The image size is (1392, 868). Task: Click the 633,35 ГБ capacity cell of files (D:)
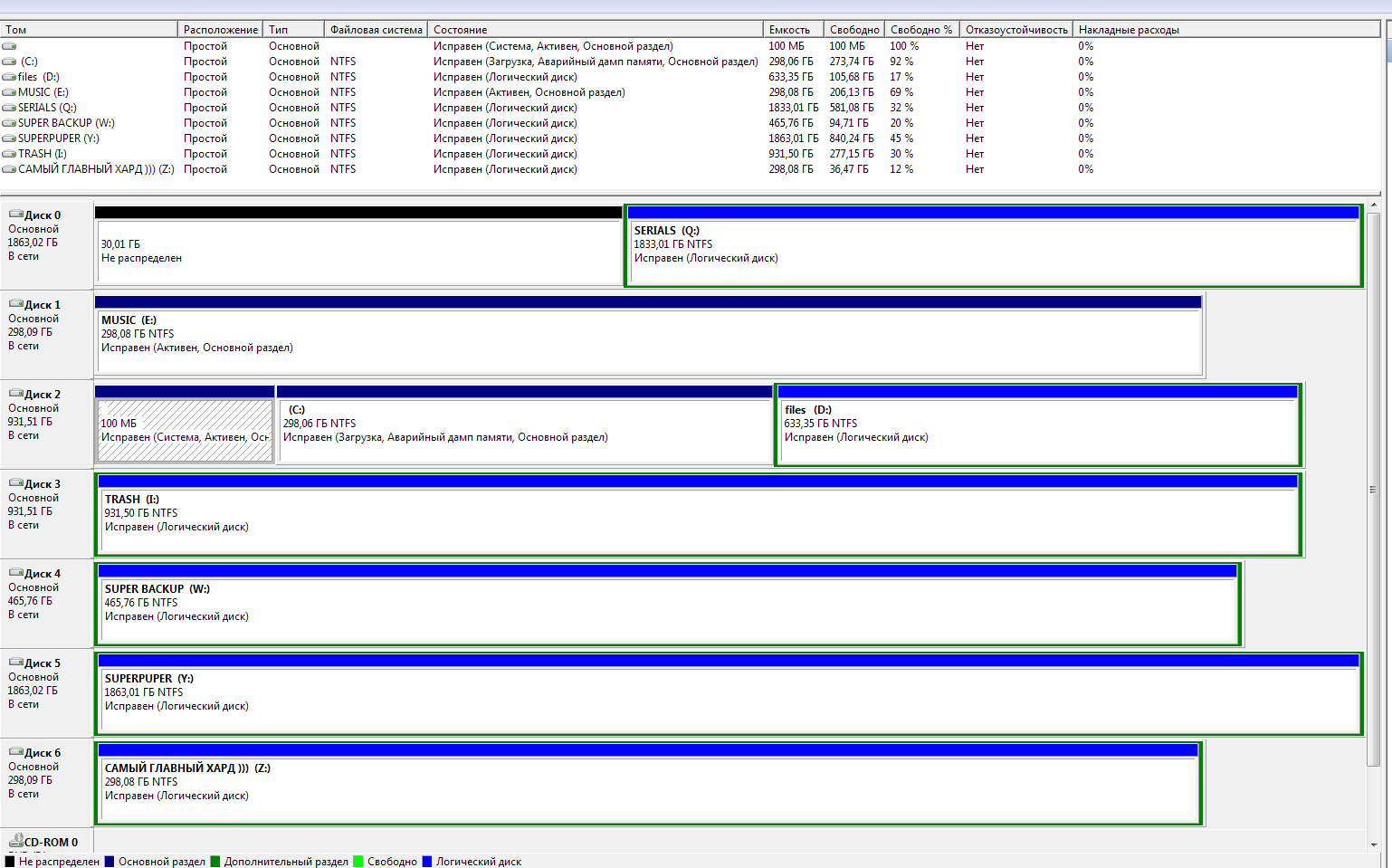coord(791,77)
